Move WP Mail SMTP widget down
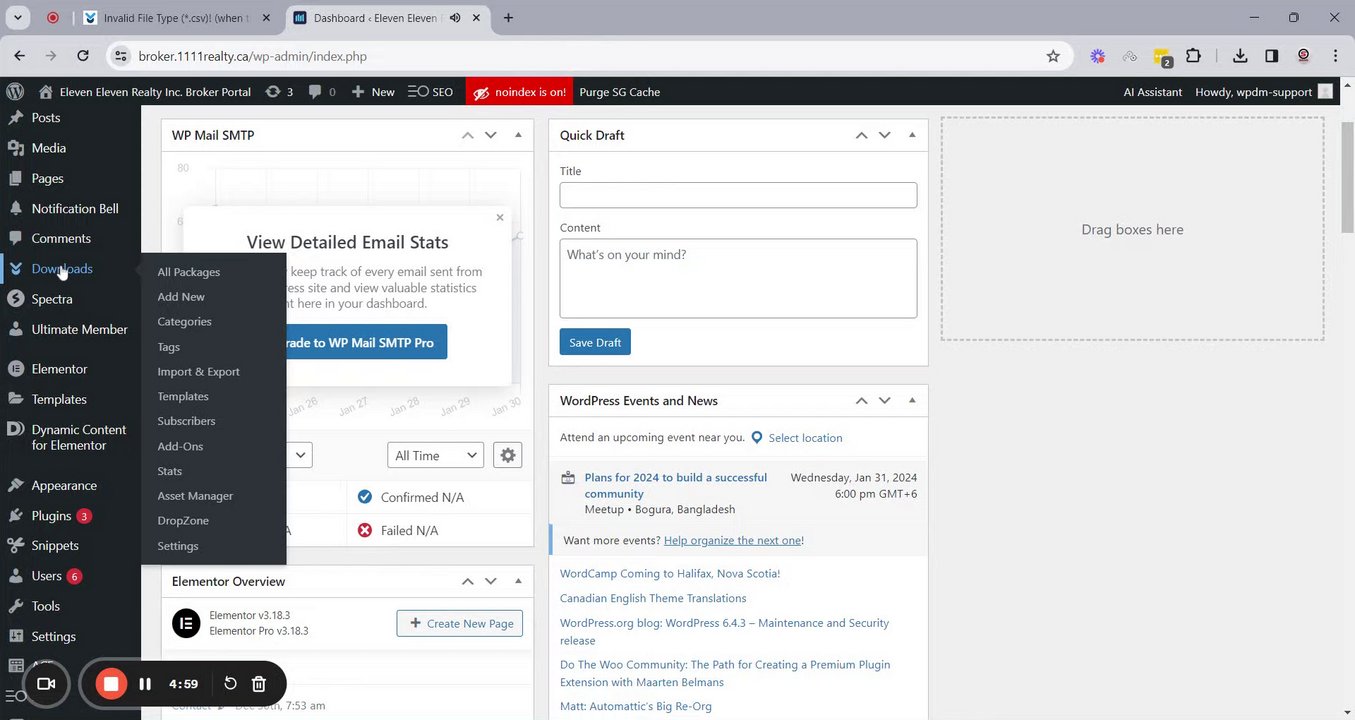 (x=490, y=135)
